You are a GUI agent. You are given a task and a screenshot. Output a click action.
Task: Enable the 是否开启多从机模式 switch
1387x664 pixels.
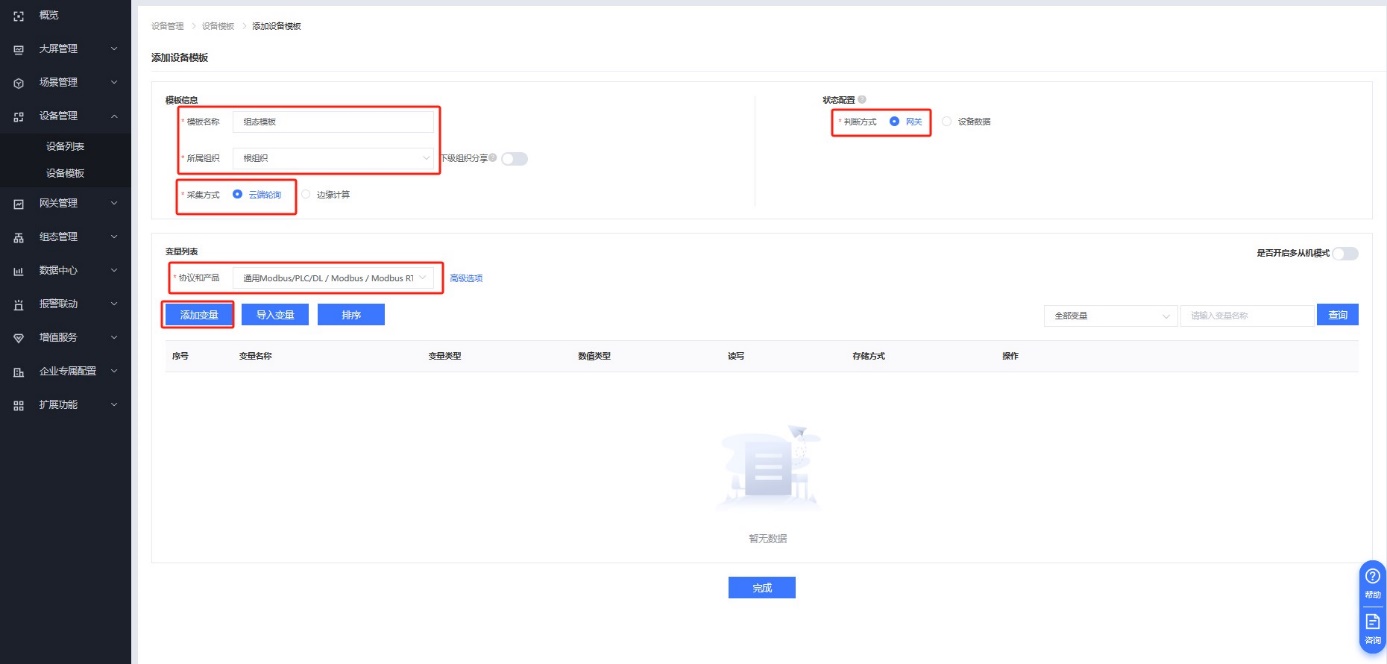click(x=1345, y=254)
